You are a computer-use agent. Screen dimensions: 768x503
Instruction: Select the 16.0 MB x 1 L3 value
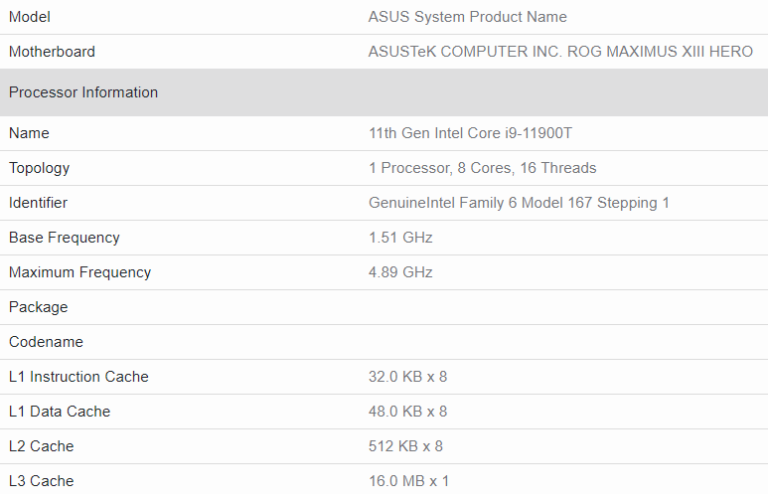click(408, 482)
